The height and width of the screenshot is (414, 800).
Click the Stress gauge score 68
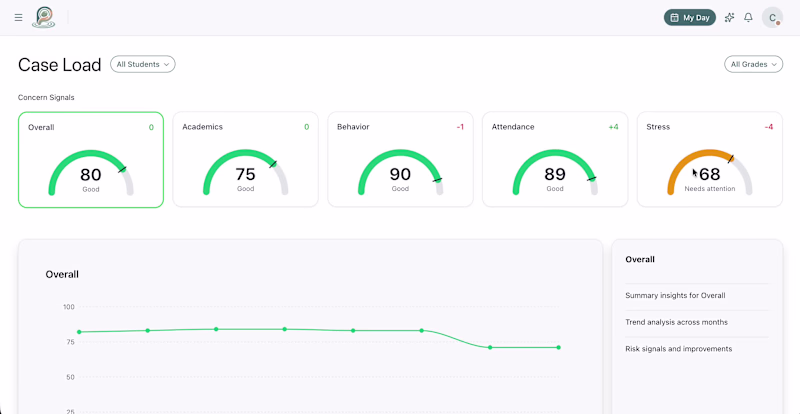(x=710, y=175)
